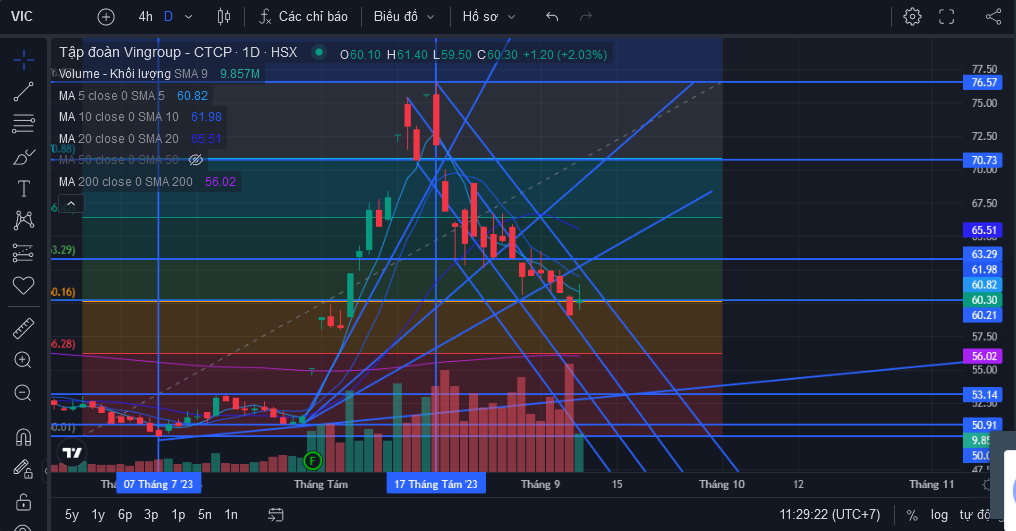
Task: Click the 76.57 price label
Action: [x=984, y=82]
